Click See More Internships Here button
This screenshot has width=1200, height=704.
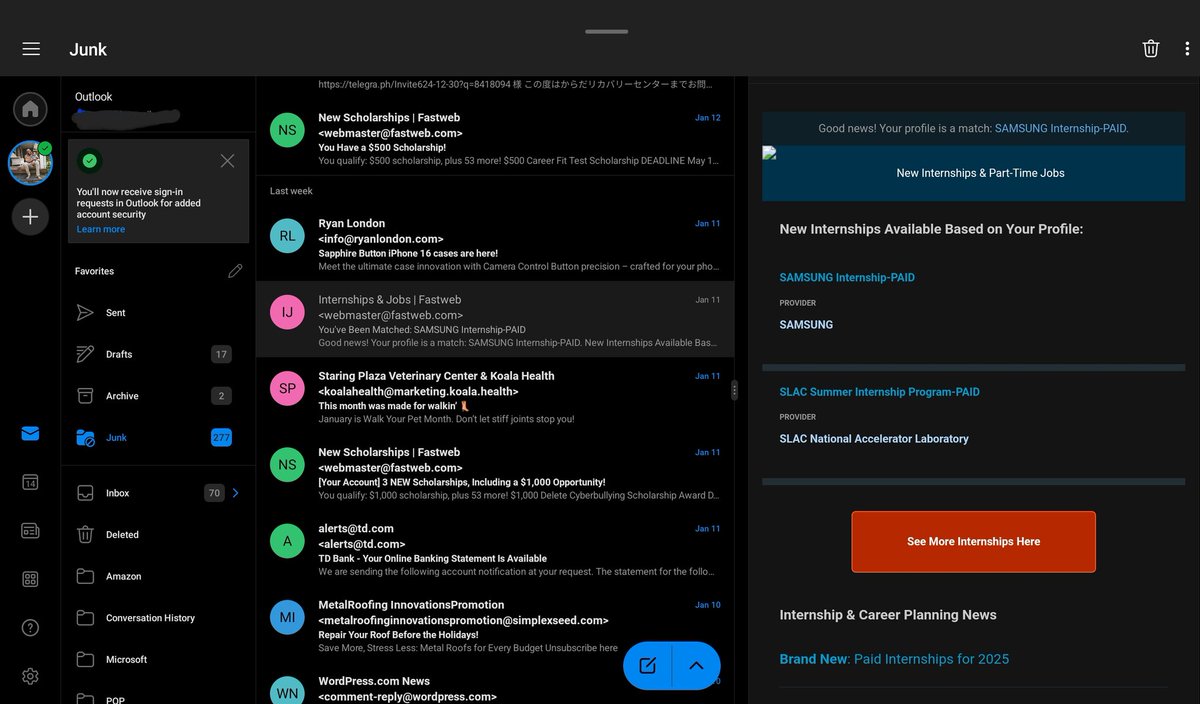pos(973,541)
